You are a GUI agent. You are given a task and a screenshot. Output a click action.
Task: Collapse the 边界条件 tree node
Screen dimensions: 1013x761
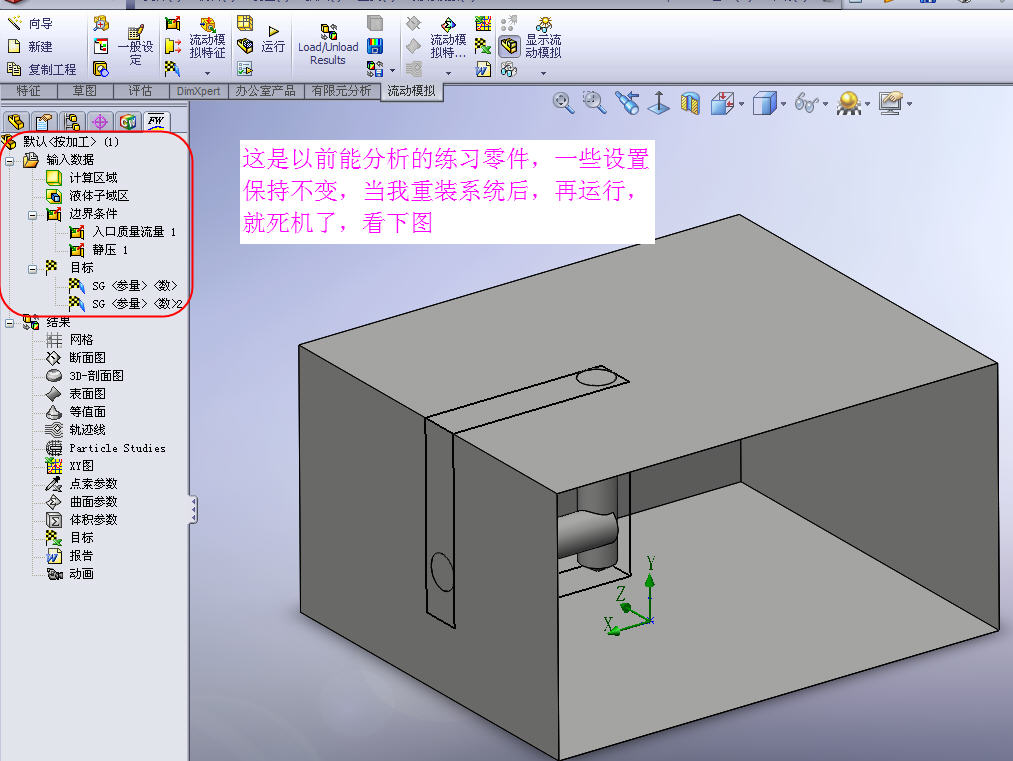coord(32,214)
